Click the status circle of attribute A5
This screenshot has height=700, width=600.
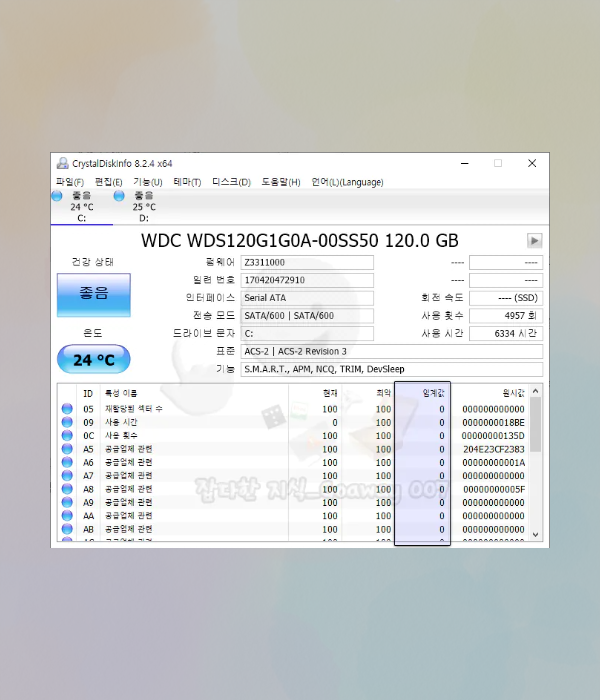point(67,449)
